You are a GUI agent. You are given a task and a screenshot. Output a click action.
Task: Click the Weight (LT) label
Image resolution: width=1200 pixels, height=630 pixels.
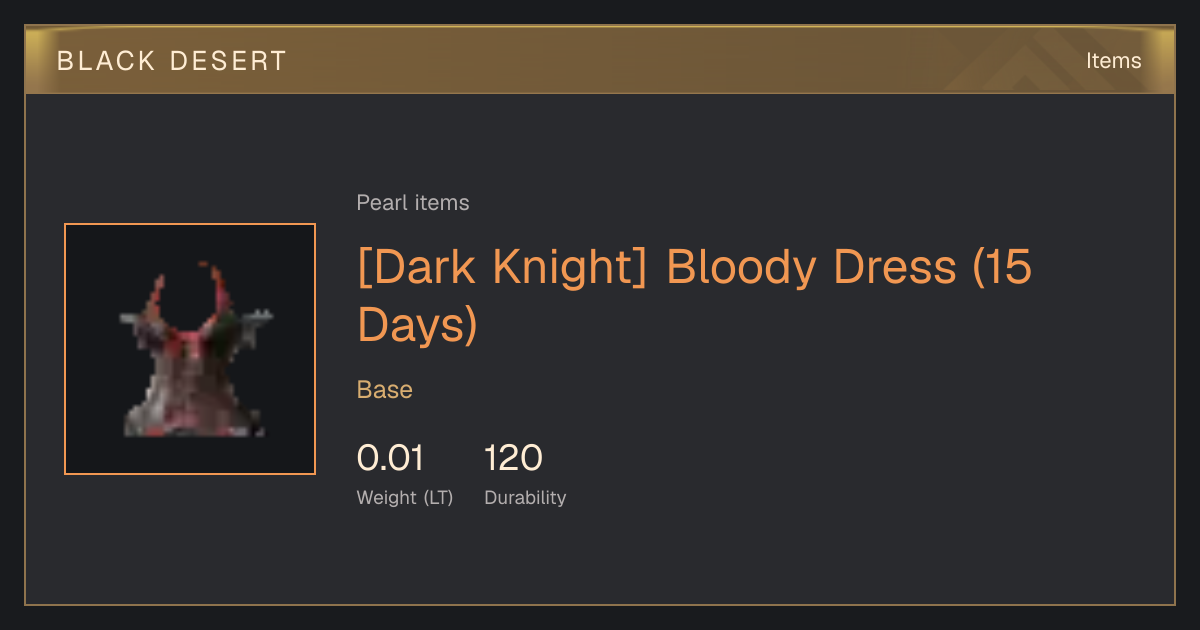click(x=405, y=497)
